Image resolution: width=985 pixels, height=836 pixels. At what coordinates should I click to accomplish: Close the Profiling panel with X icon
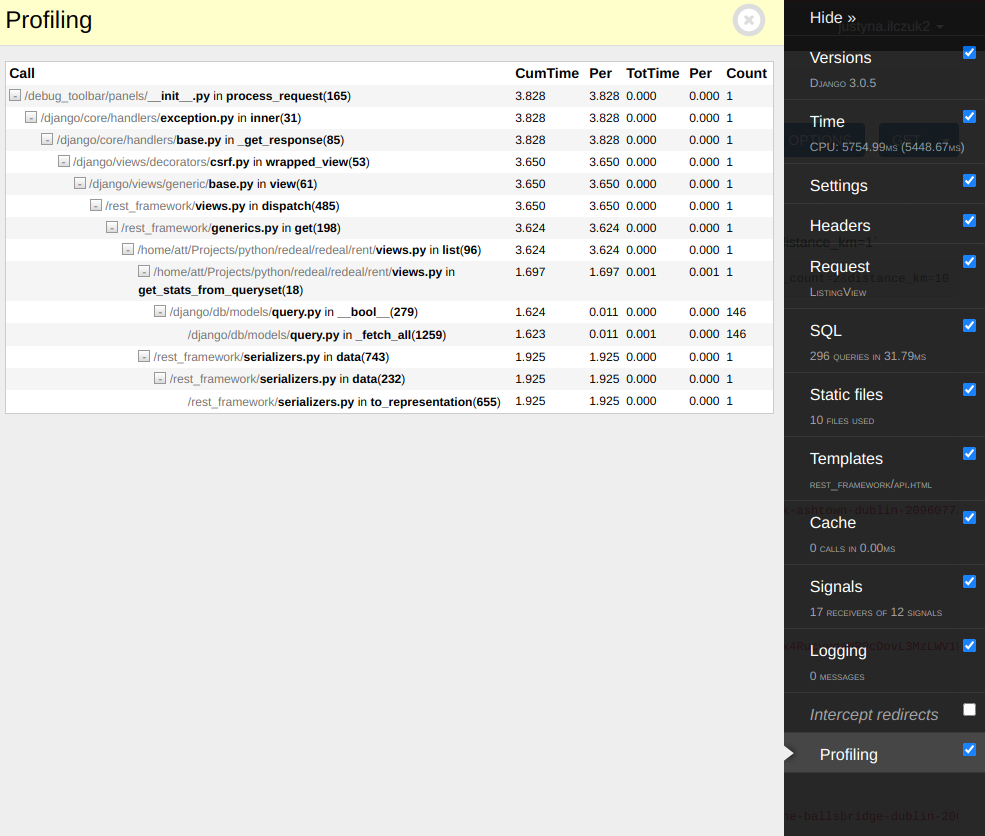[x=748, y=21]
